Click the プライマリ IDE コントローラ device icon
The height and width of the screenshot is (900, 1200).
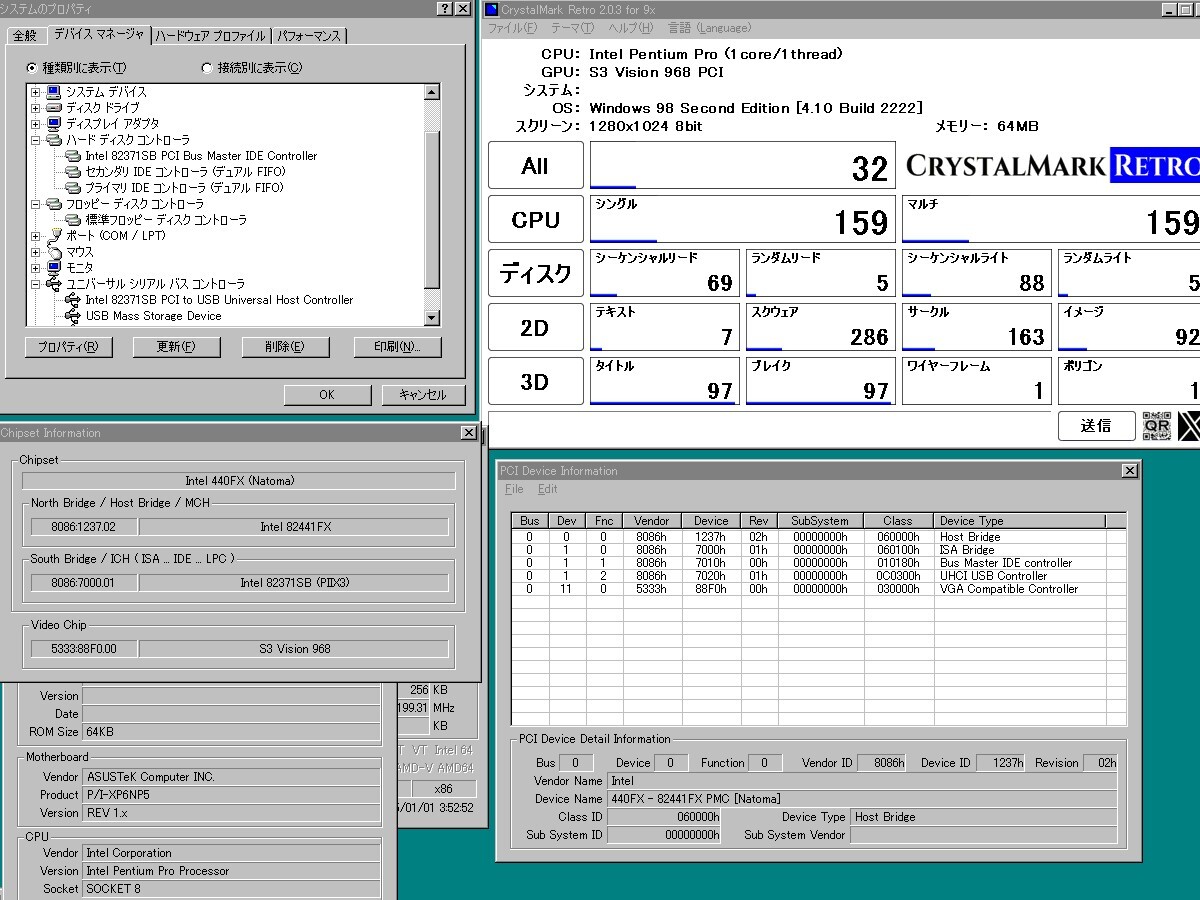(x=73, y=188)
